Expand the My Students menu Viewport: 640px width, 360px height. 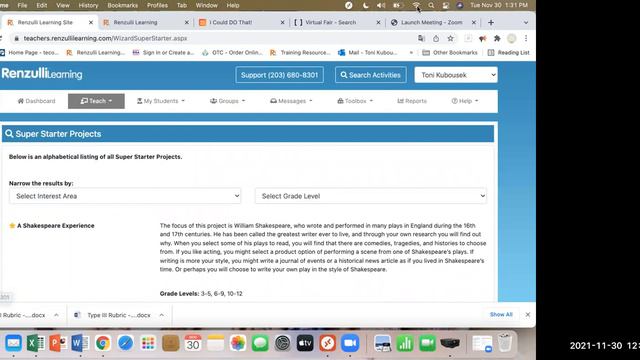[x=161, y=101]
